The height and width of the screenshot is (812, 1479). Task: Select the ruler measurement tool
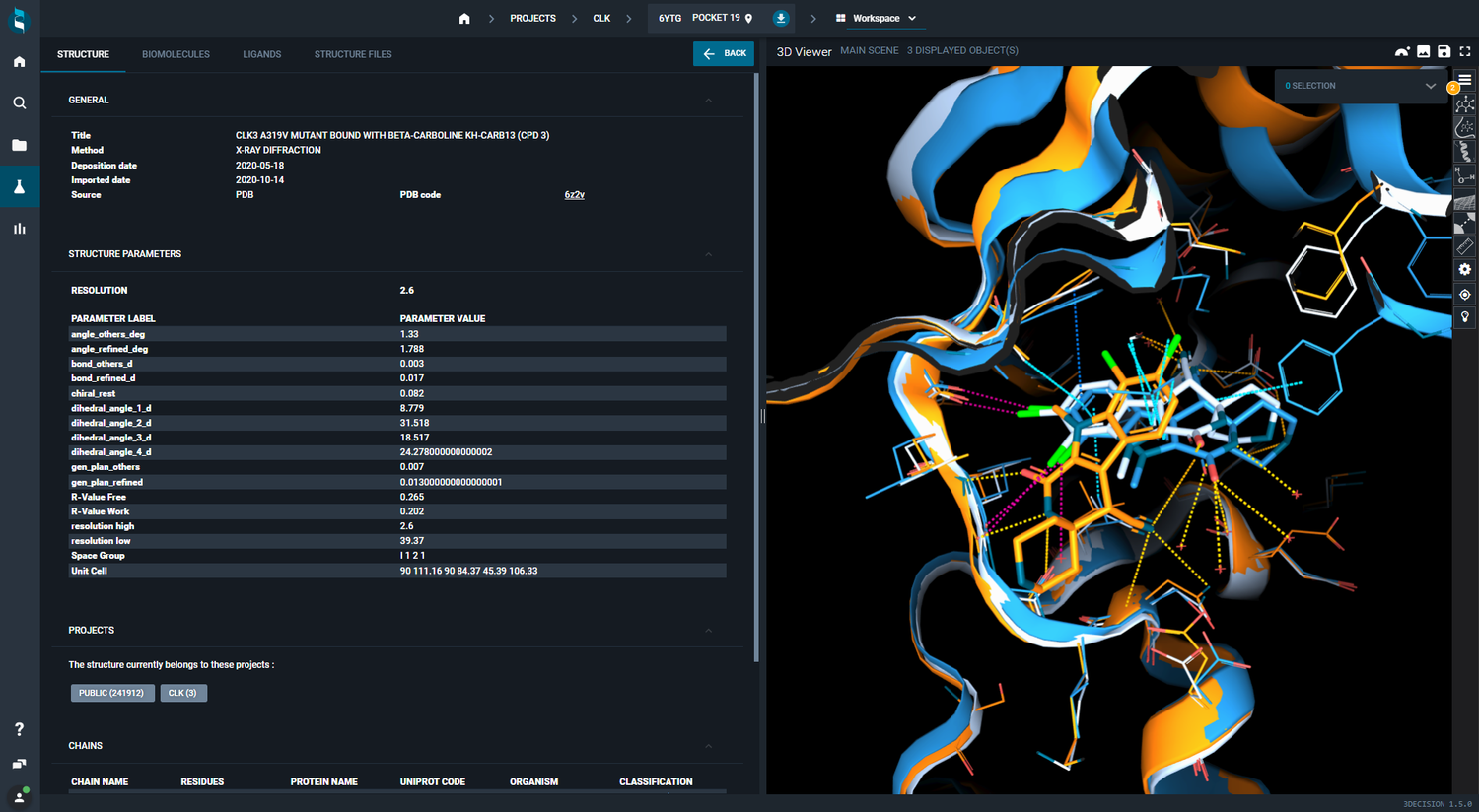click(x=1465, y=246)
